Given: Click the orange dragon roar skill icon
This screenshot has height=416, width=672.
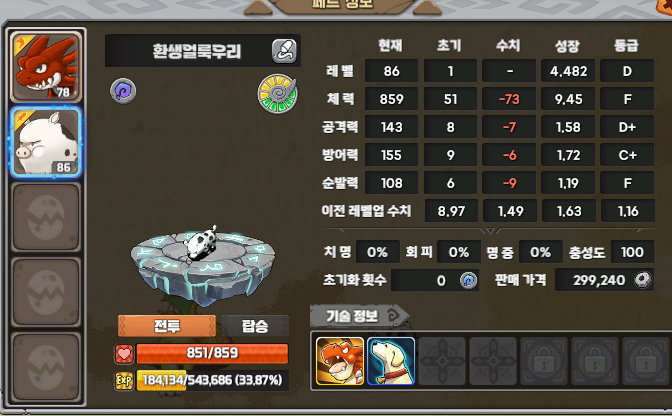Looking at the screenshot, I should click(340, 361).
